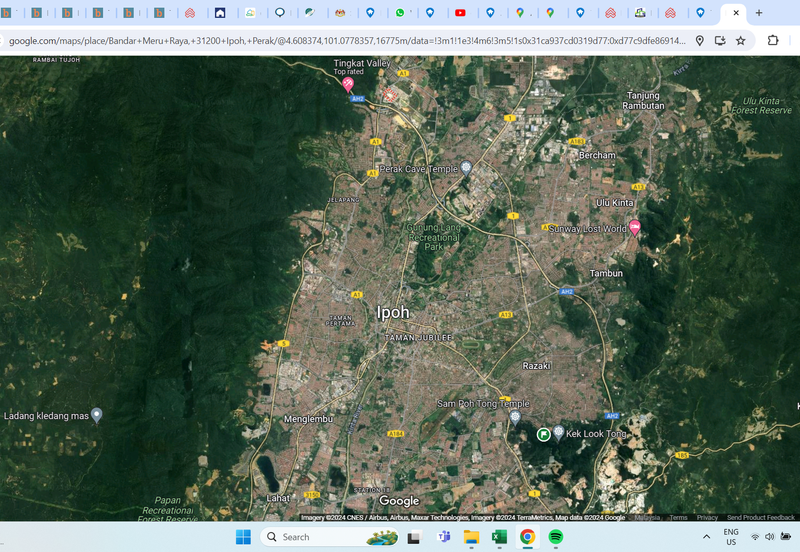This screenshot has width=800, height=552.
Task: Open the Terms link in map footer
Action: click(679, 517)
